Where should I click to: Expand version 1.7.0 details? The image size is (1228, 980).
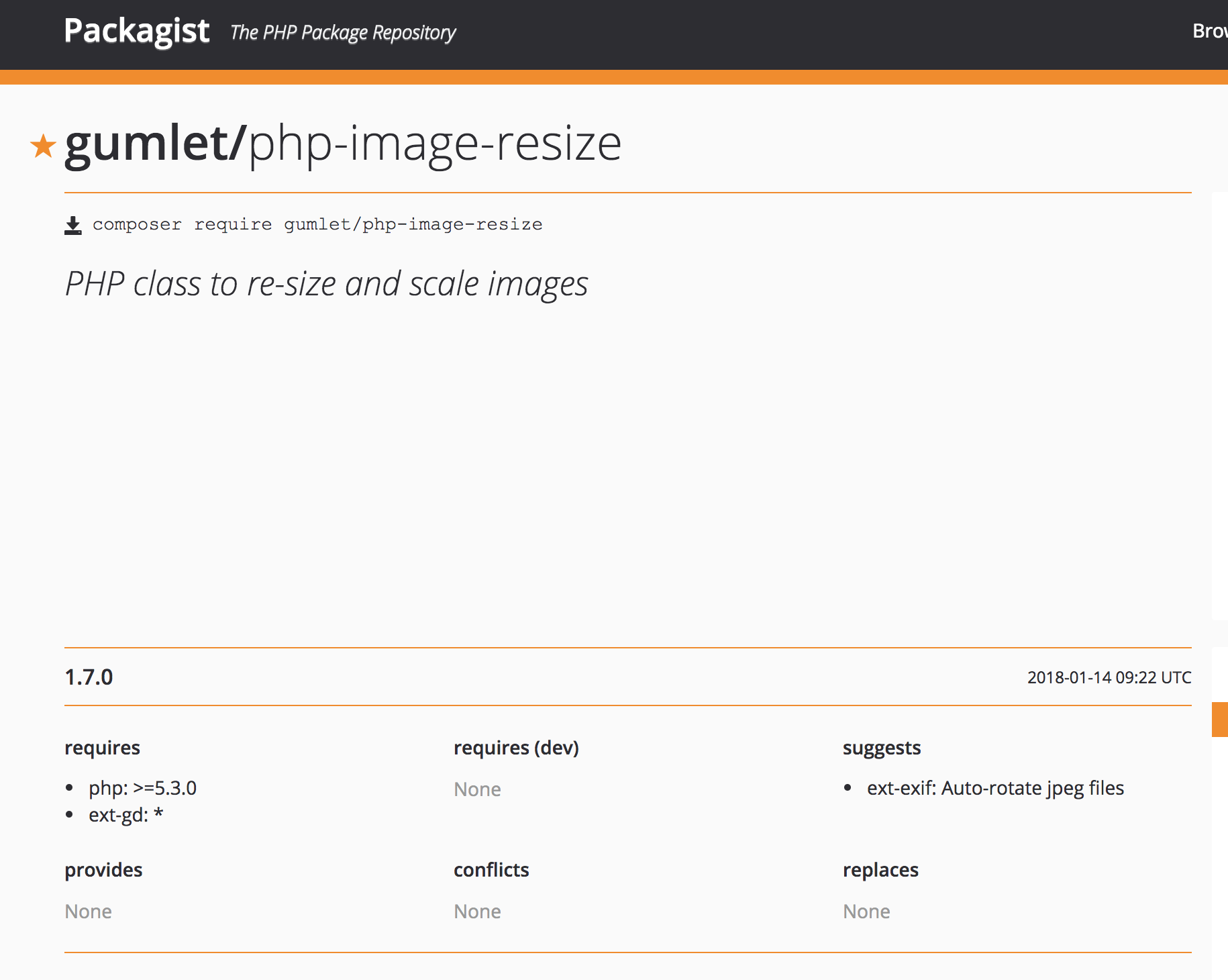coord(89,677)
